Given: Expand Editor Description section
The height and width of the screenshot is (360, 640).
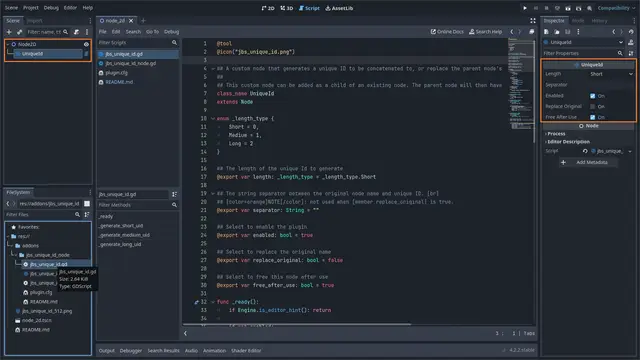Looking at the screenshot, I should click(x=567, y=142).
